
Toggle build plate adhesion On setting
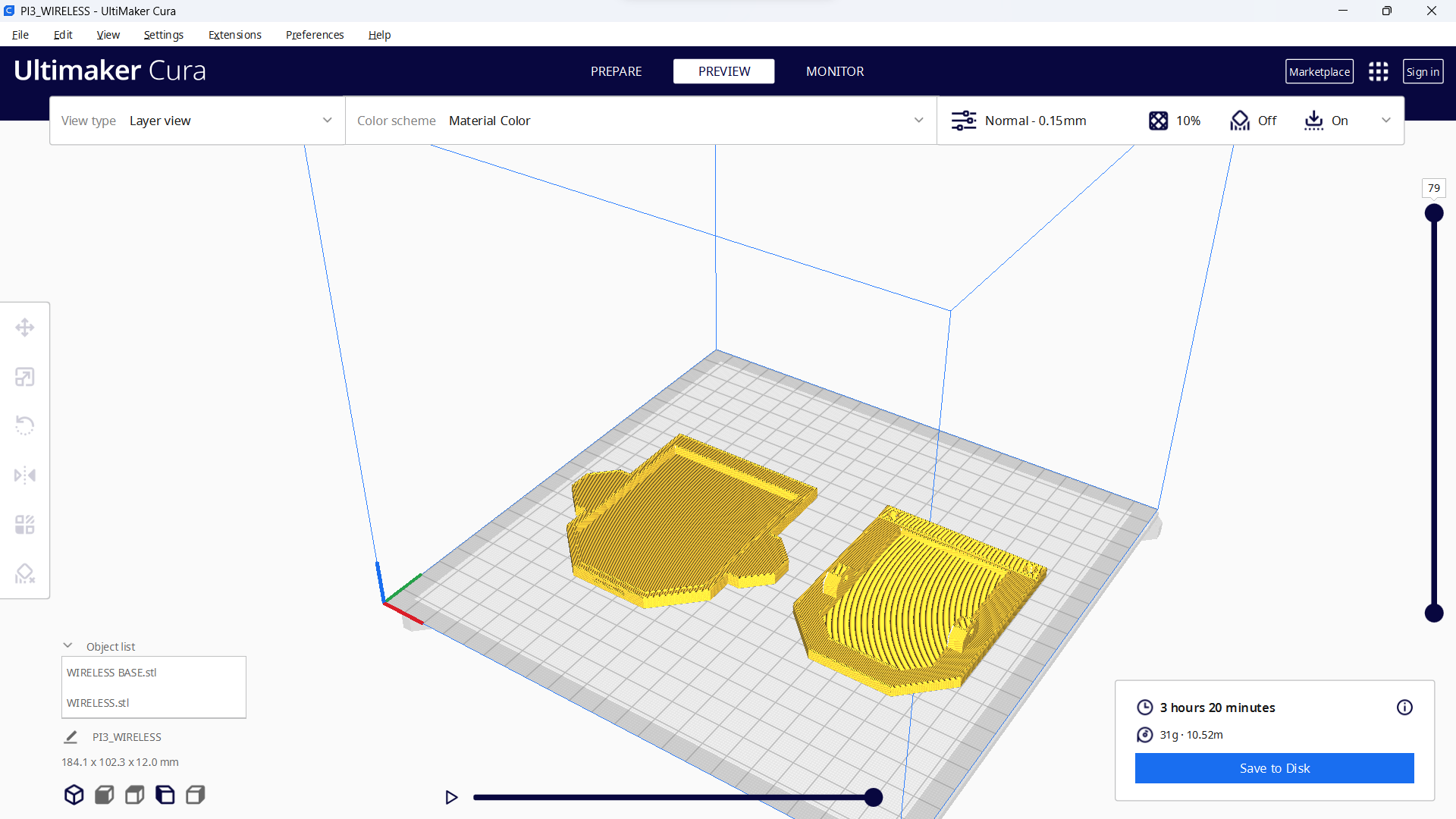pos(1326,120)
